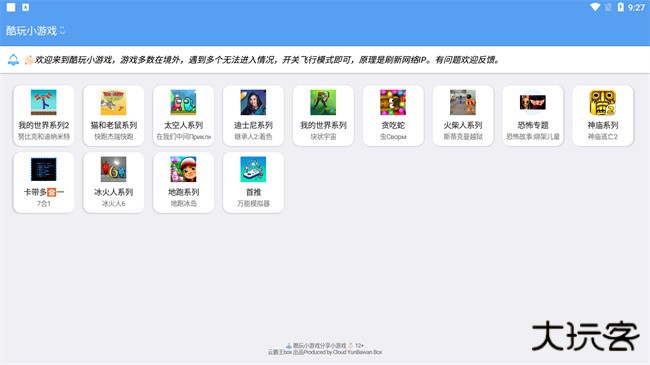Launch the 地跑系列 Subway Surfers icon
Screen dimensions: 650x365
183,169
